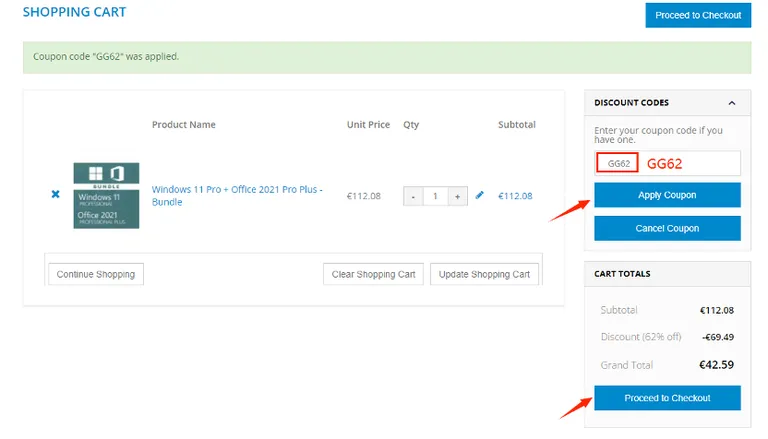Viewport: 768px width, 439px height.
Task: Click the unit price €112.08 in product row
Action: click(363, 196)
